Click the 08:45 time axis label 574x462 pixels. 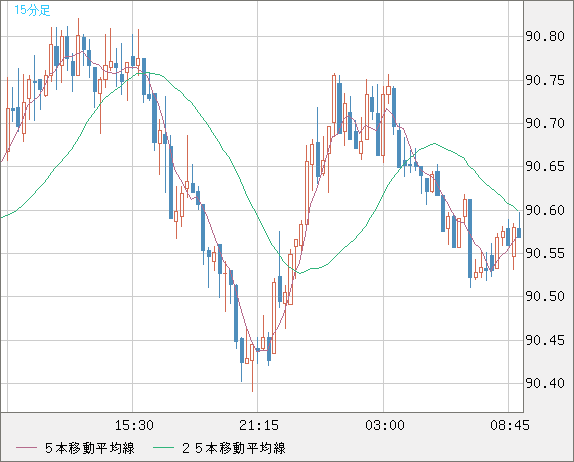[510, 425]
